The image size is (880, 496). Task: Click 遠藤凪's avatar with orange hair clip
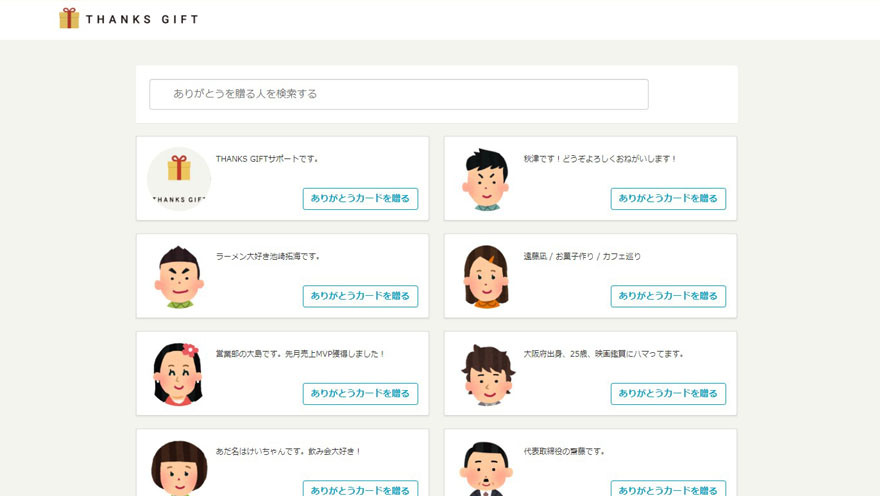pyautogui.click(x=486, y=276)
